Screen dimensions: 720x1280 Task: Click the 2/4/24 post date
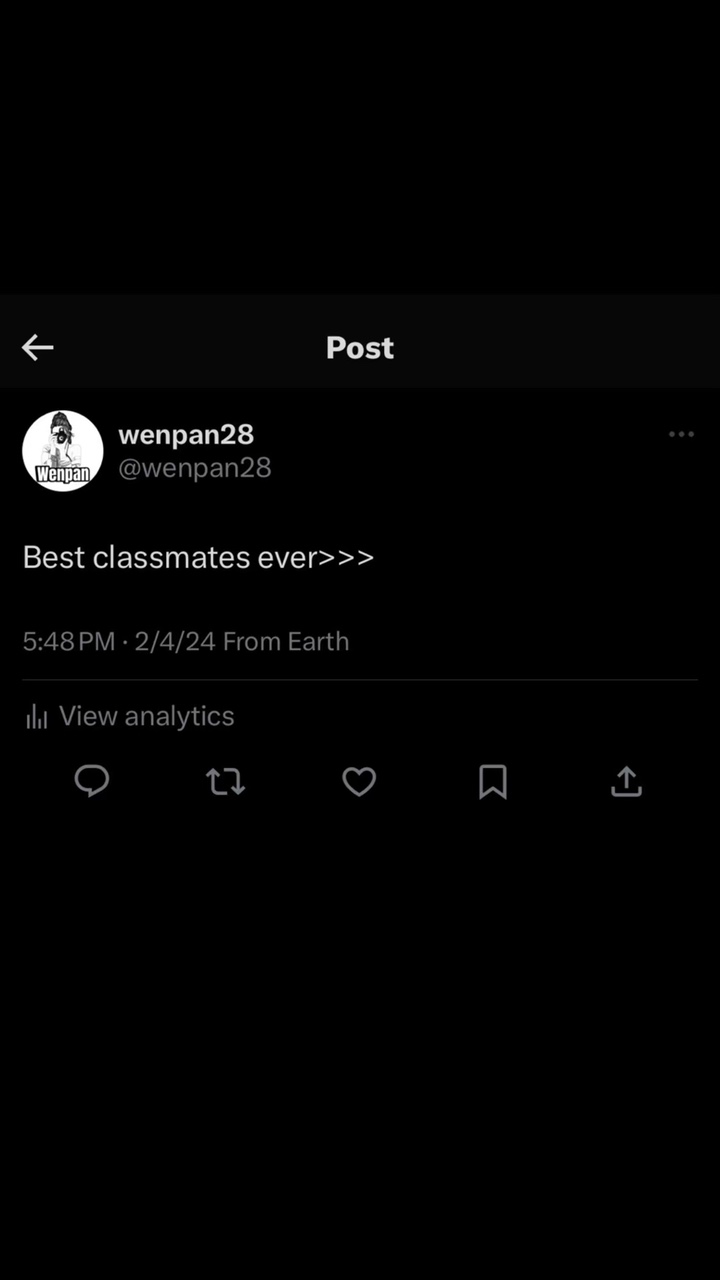click(x=175, y=642)
